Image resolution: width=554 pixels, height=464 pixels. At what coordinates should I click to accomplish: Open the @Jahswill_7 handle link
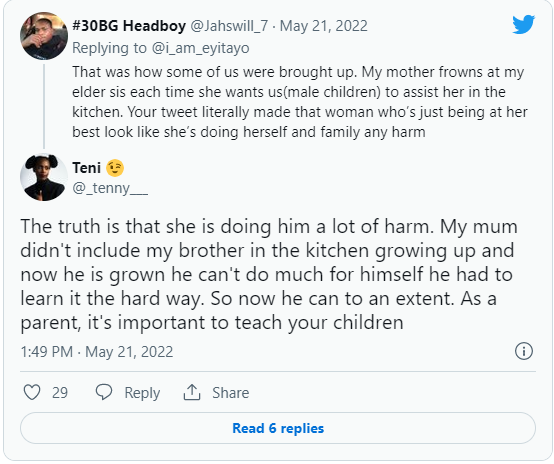(229, 26)
